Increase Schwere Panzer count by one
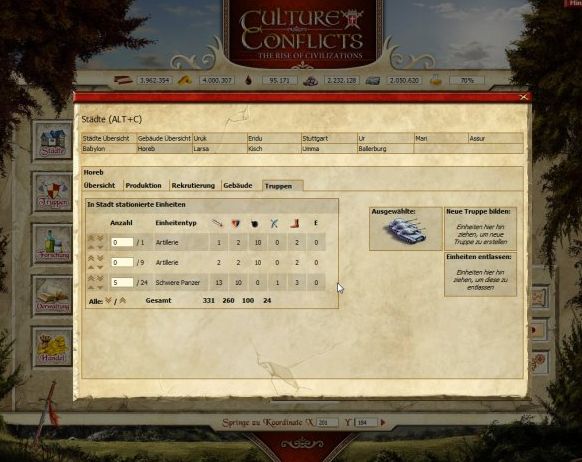Screen dimensions: 582x462 (91, 287)
